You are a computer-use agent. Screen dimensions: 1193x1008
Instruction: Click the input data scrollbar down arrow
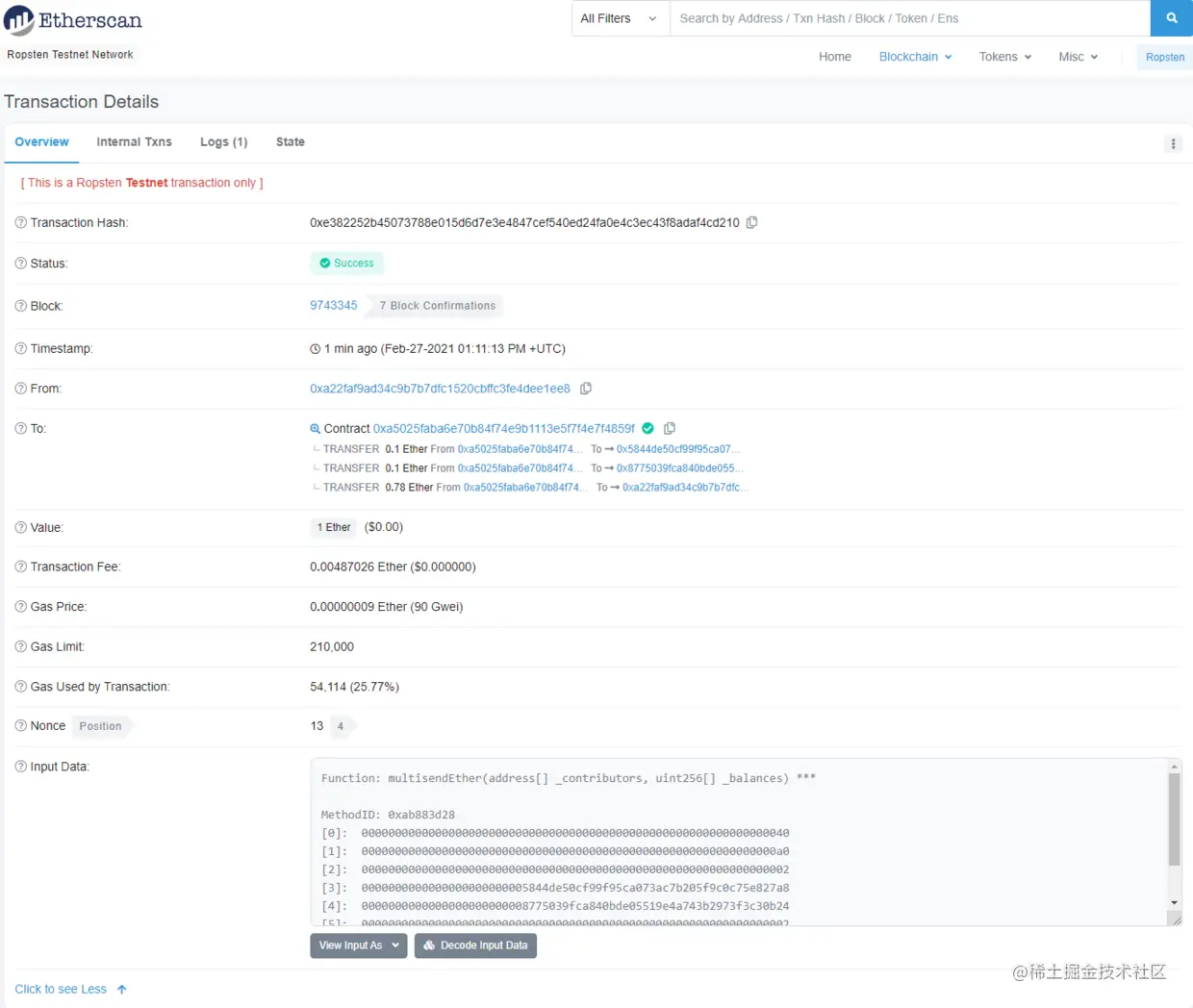(x=1174, y=902)
